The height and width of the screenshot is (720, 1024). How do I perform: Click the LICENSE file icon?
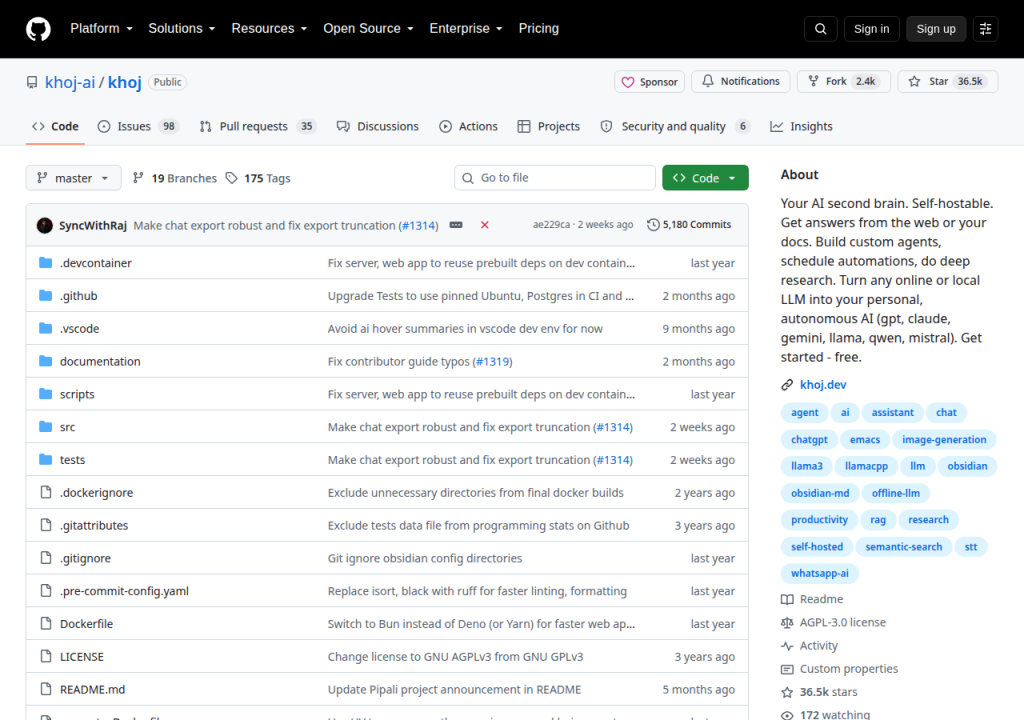click(46, 656)
